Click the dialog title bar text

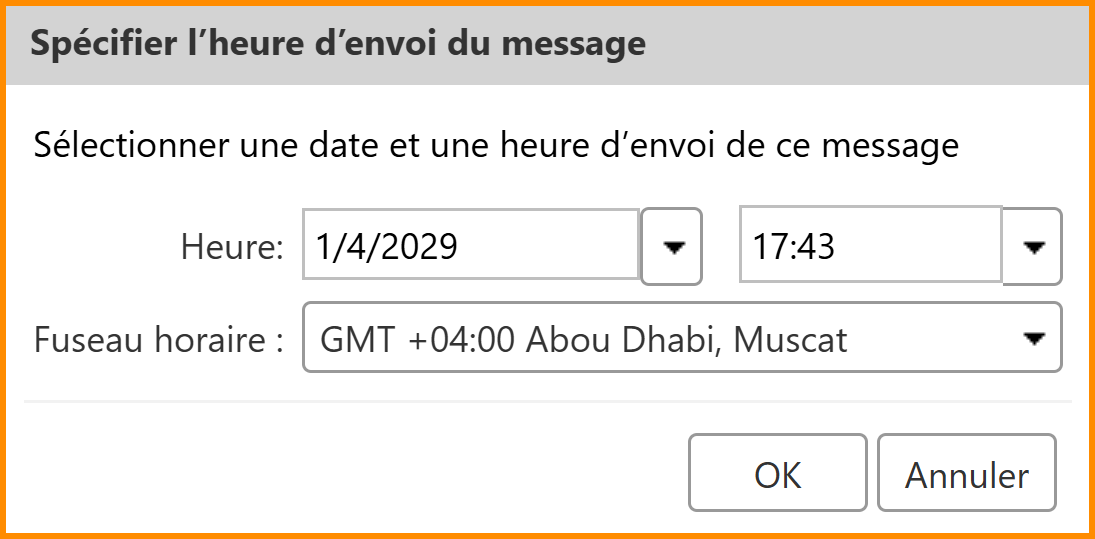pos(339,45)
